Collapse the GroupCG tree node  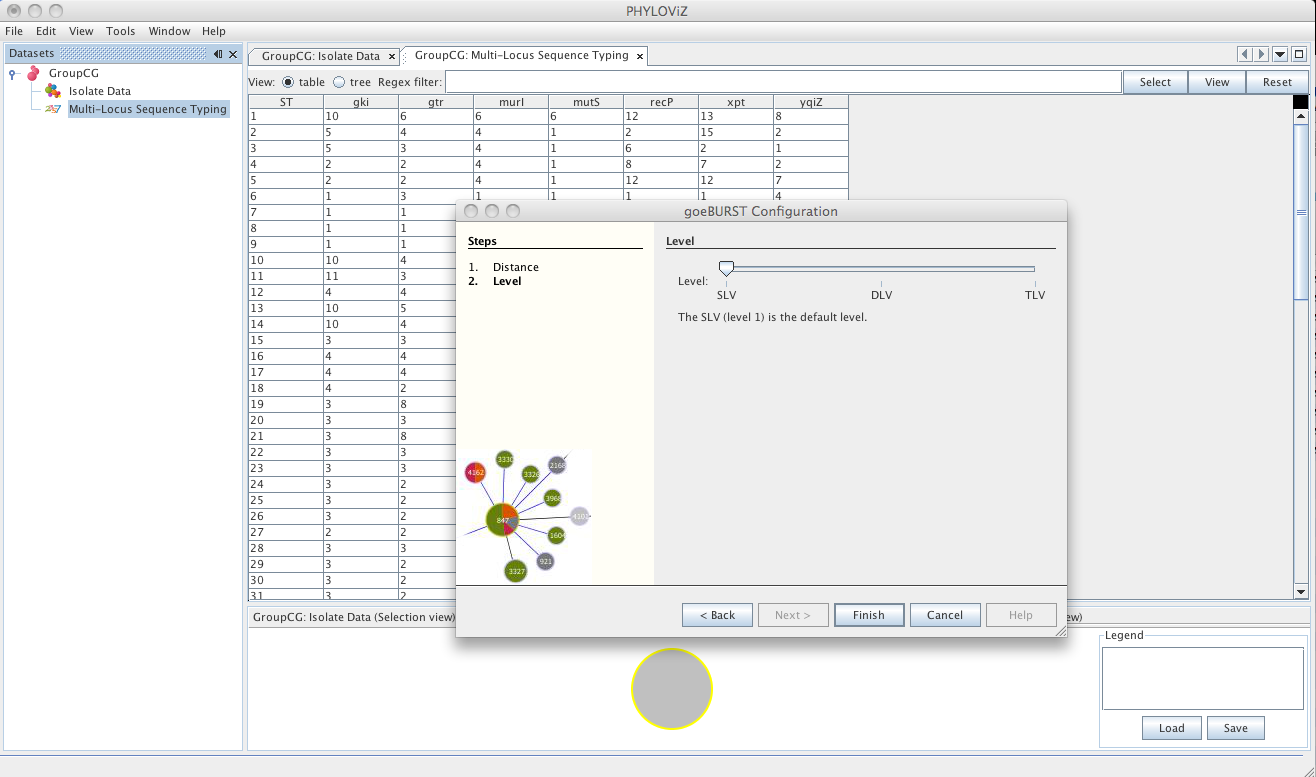(x=13, y=74)
